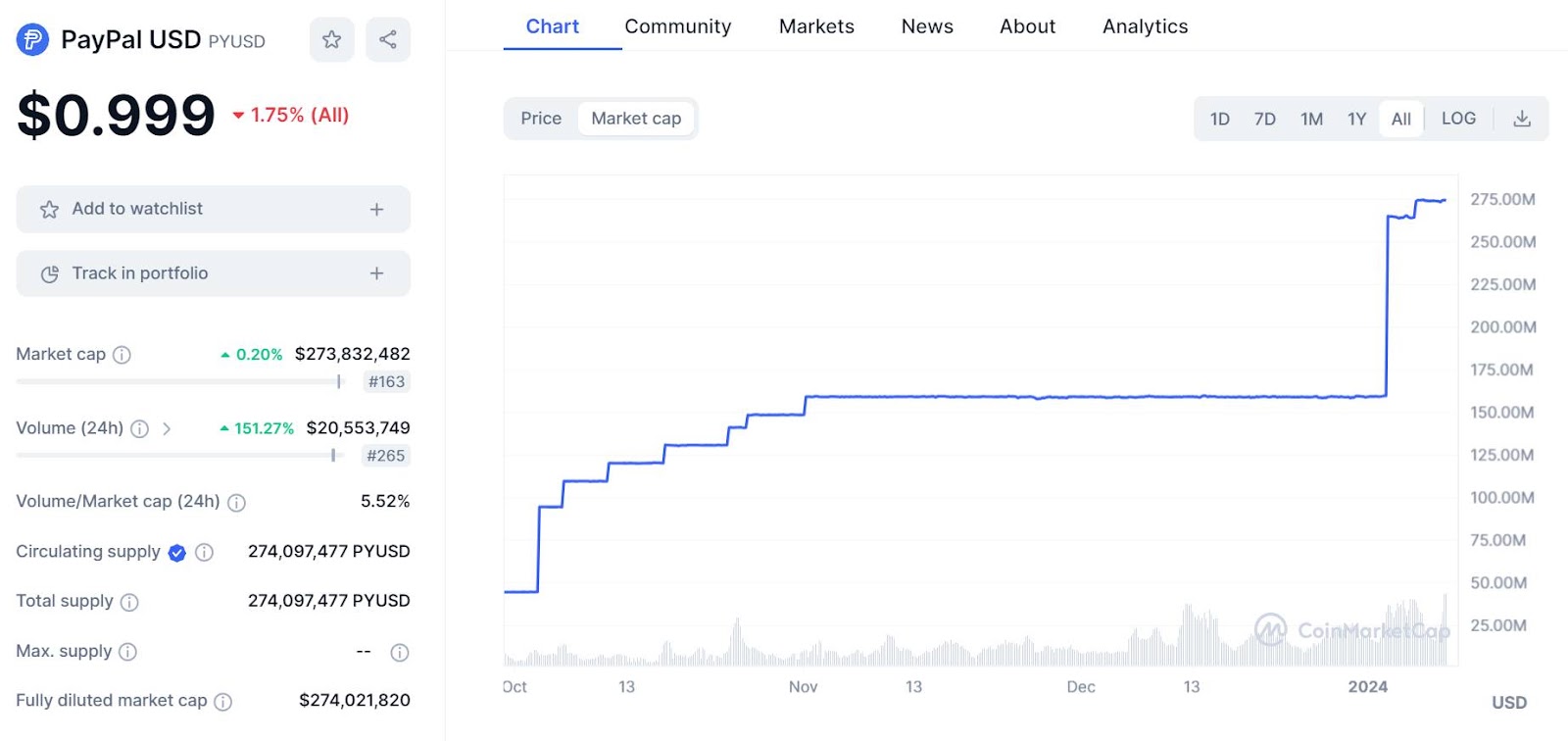Set chart range to 1D
Screen dimensions: 1568x741
(1220, 119)
